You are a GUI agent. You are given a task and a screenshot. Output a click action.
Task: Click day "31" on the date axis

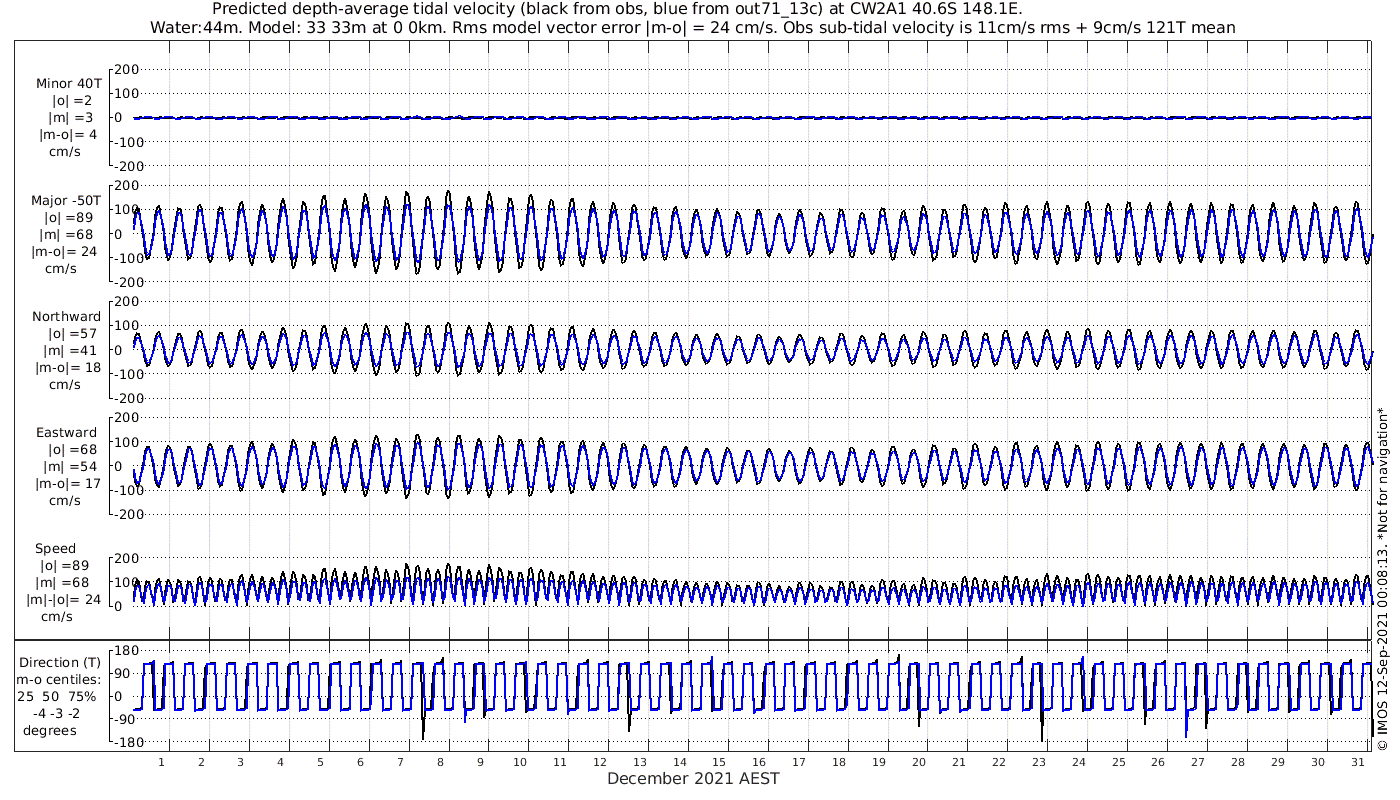click(x=1358, y=762)
